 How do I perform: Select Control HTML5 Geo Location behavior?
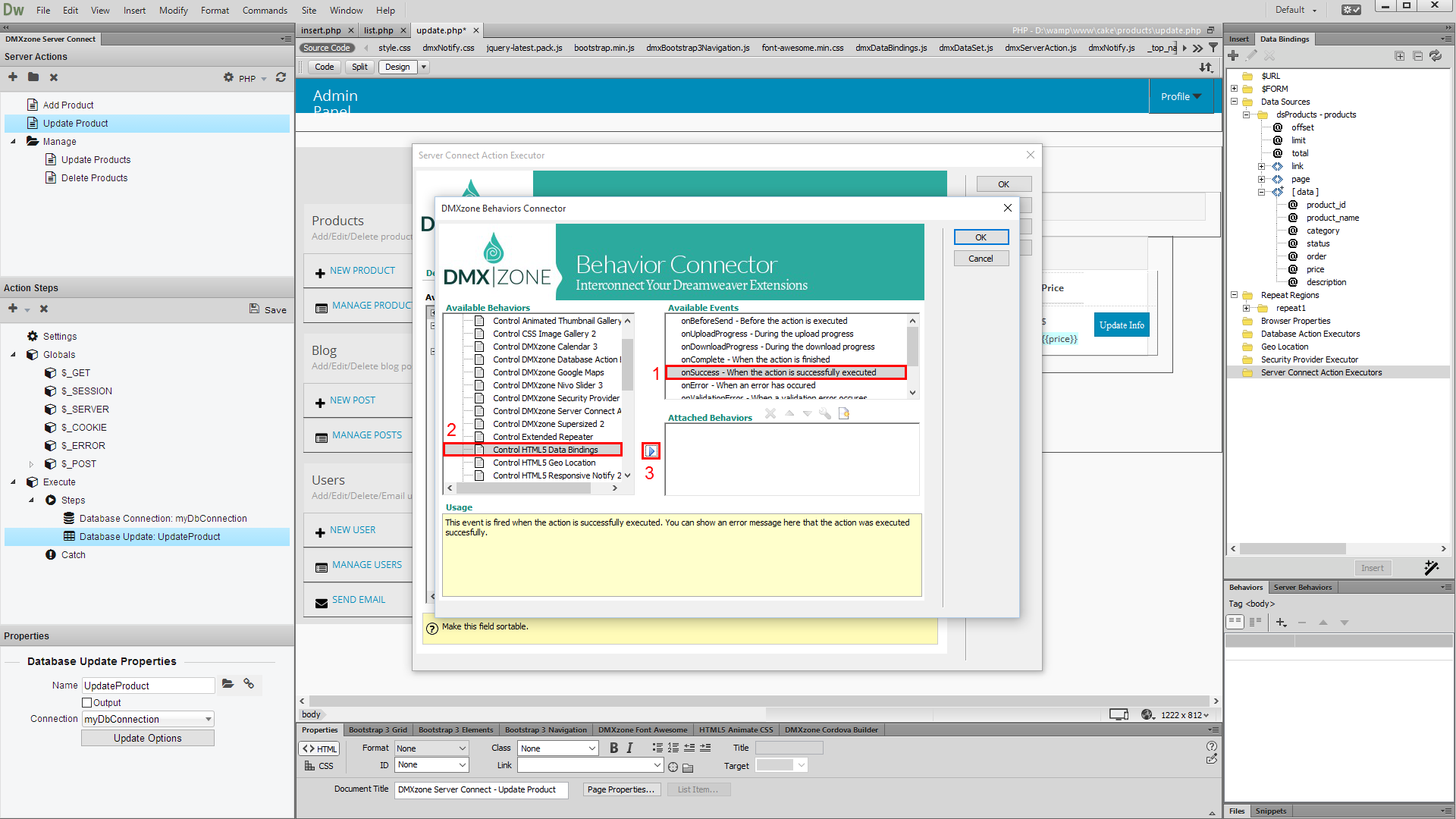click(544, 463)
